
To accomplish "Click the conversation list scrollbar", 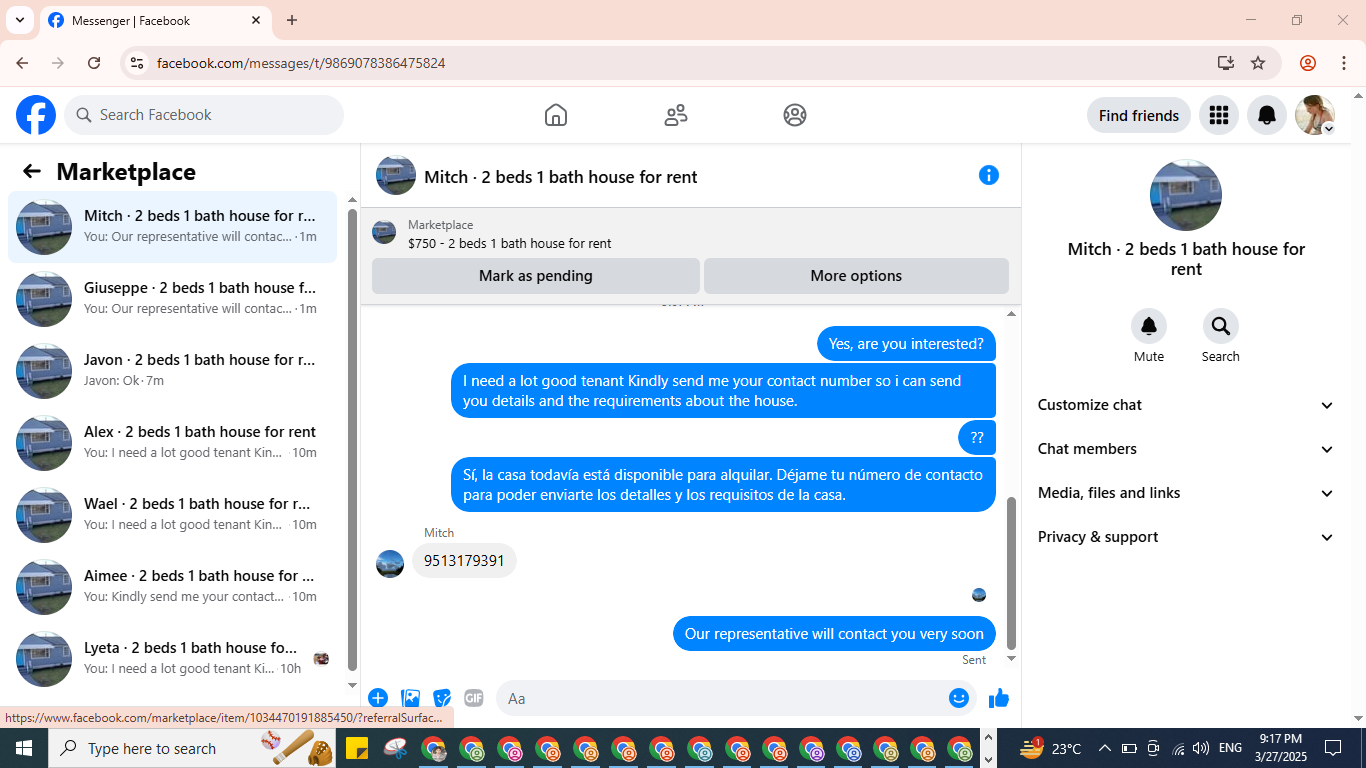I will pyautogui.click(x=352, y=440).
